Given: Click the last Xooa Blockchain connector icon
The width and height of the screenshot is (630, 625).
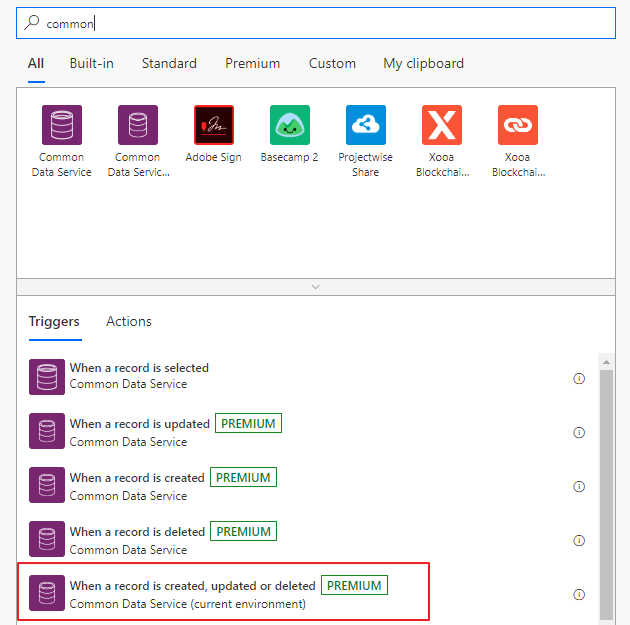Looking at the screenshot, I should click(x=517, y=125).
